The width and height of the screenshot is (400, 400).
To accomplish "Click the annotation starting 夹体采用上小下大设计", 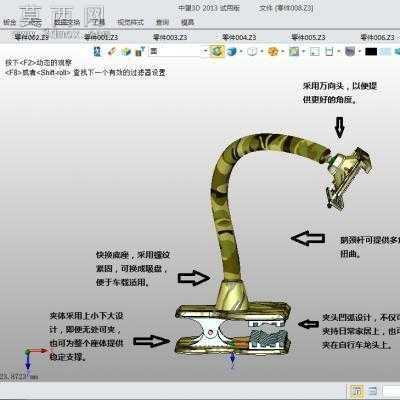I will click(x=87, y=336).
